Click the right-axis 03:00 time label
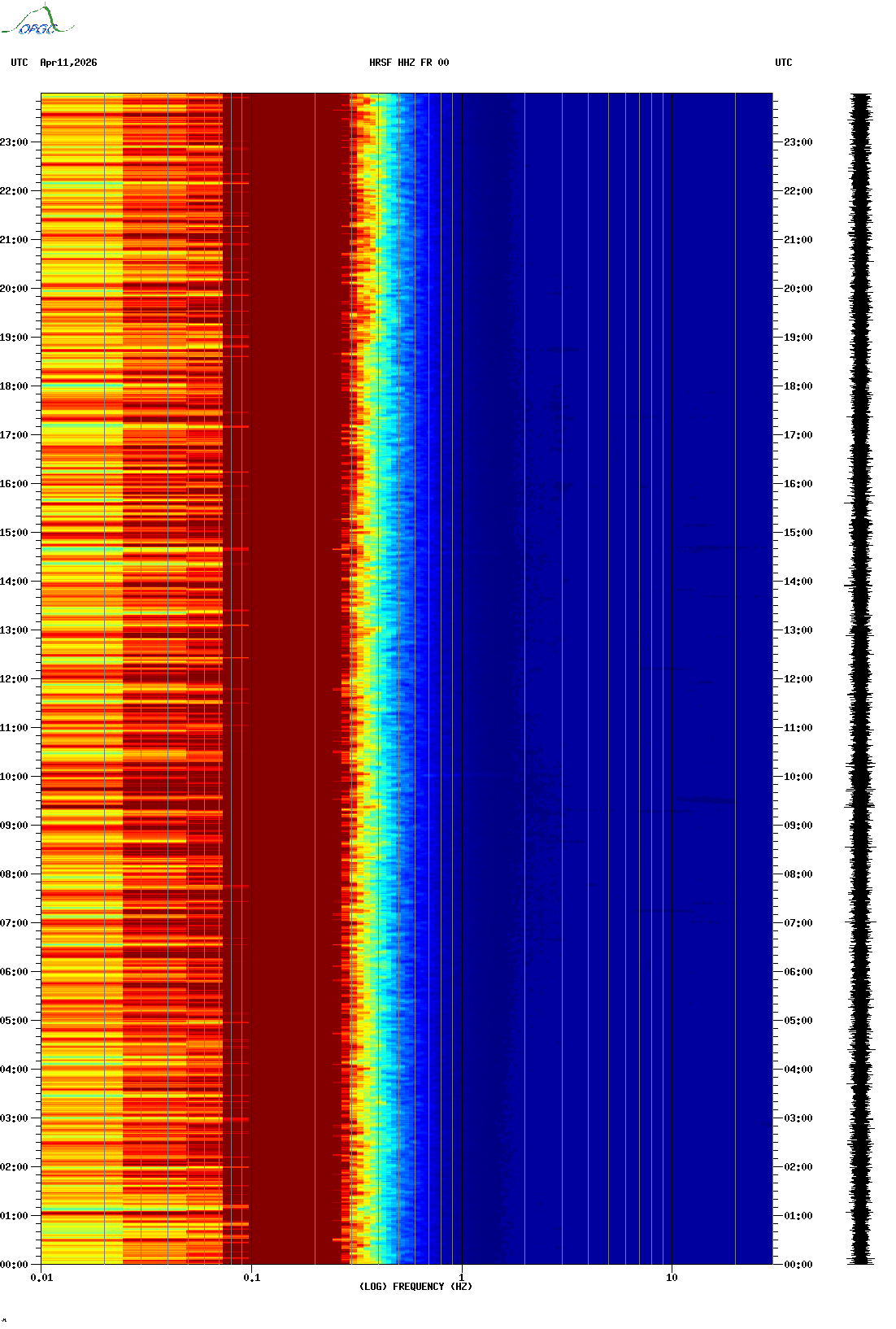 coord(798,1118)
